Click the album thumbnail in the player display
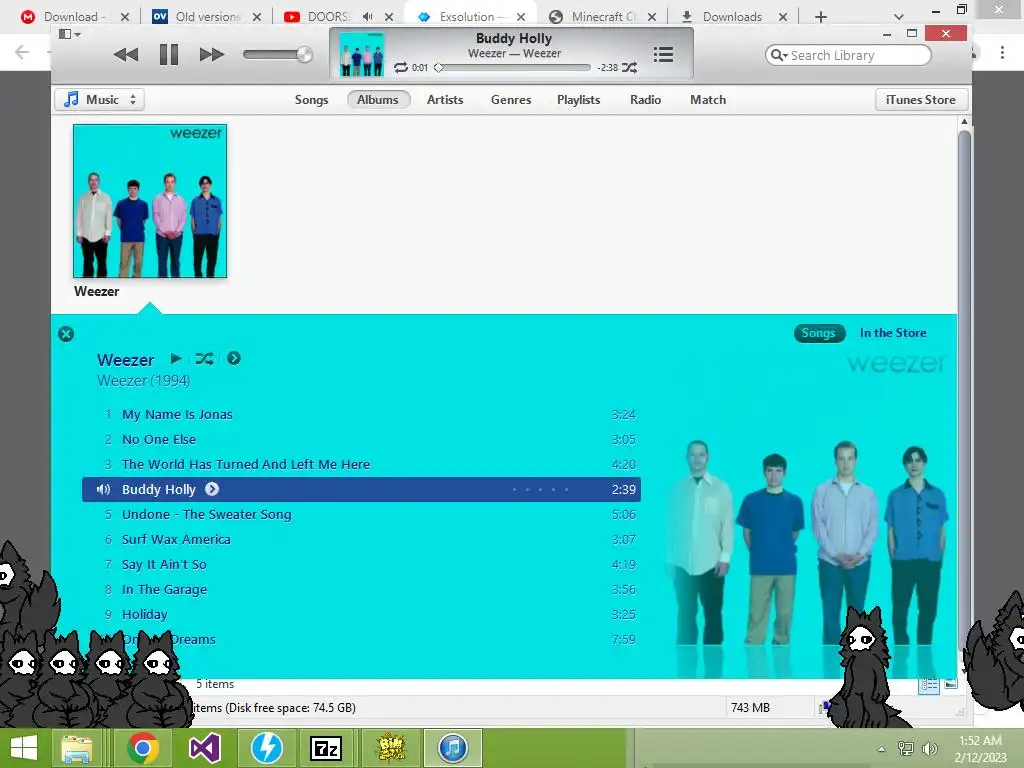Image resolution: width=1024 pixels, height=768 pixels. click(x=362, y=55)
